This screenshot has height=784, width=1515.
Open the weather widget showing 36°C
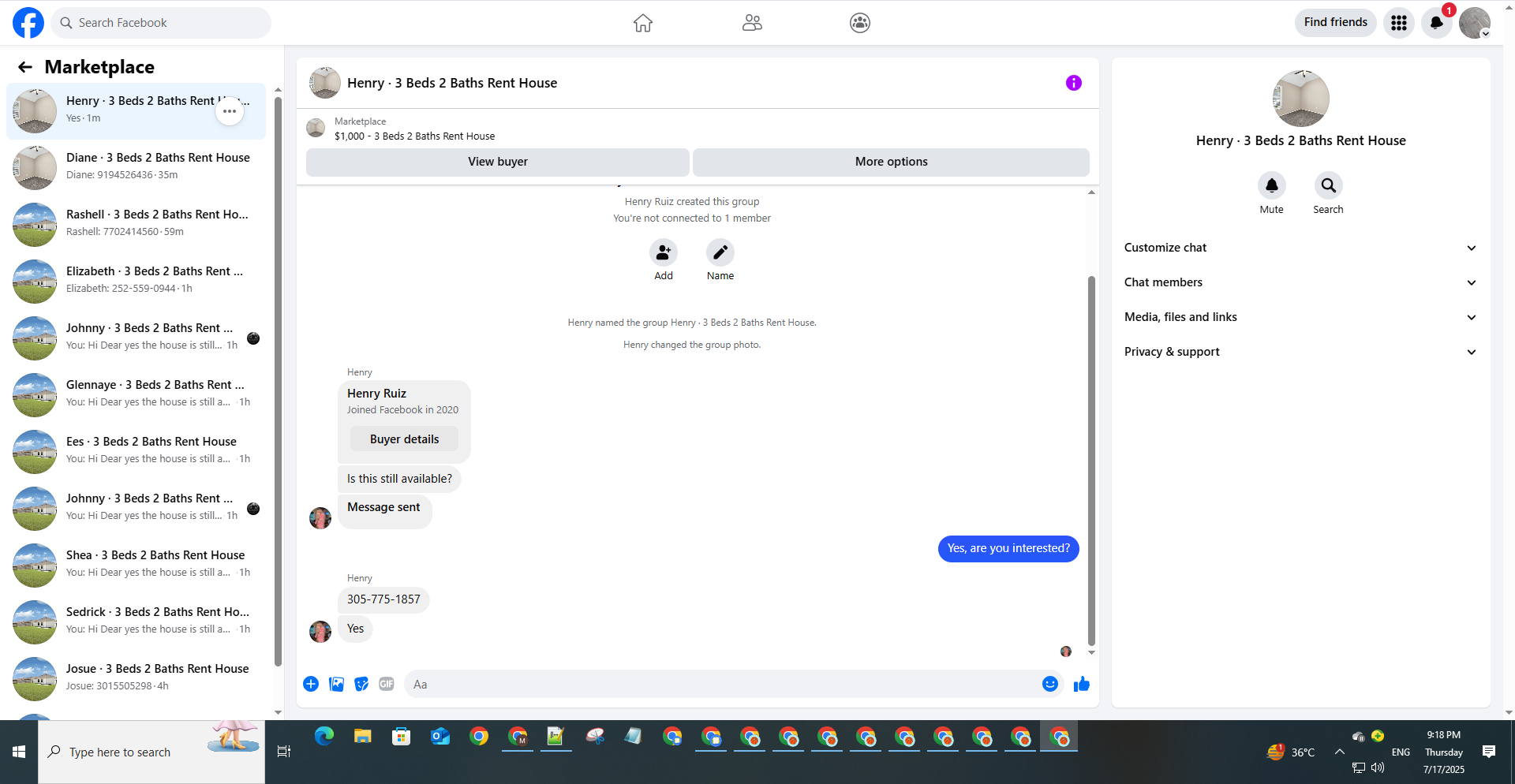click(1291, 752)
